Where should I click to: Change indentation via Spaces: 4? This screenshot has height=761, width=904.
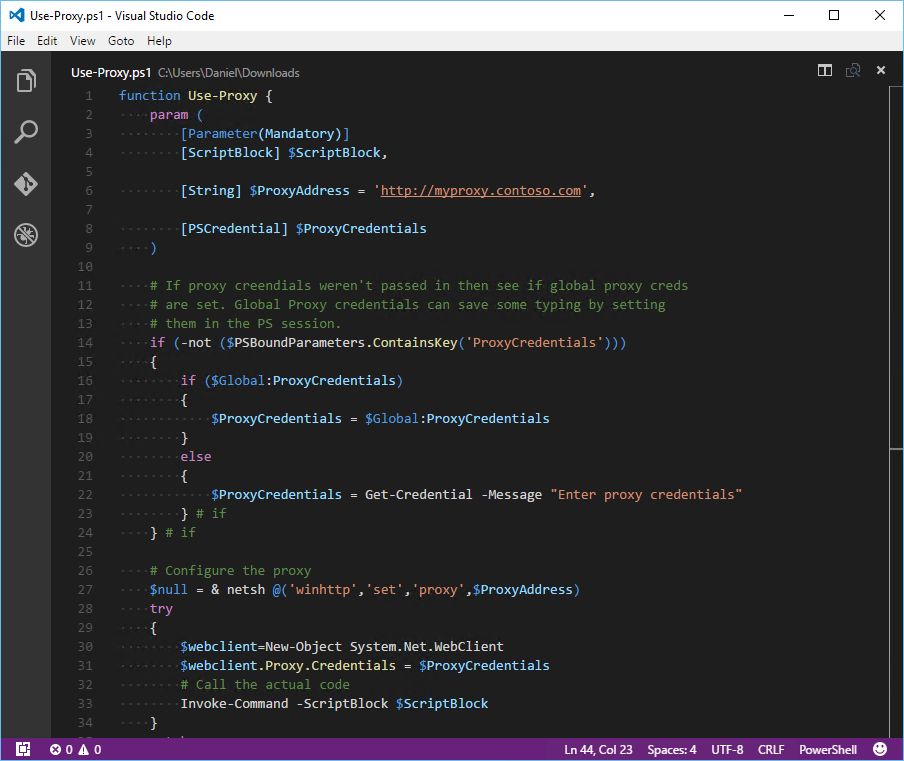672,749
